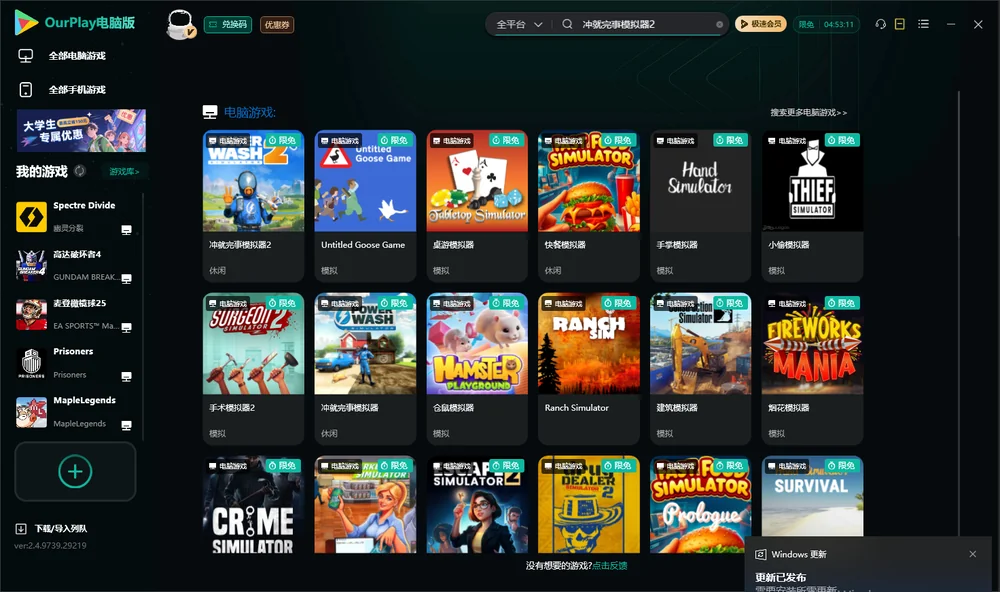Open the 冲就完事模拟器 PowerWash card
This screenshot has height=592, width=1000.
pyautogui.click(x=365, y=368)
